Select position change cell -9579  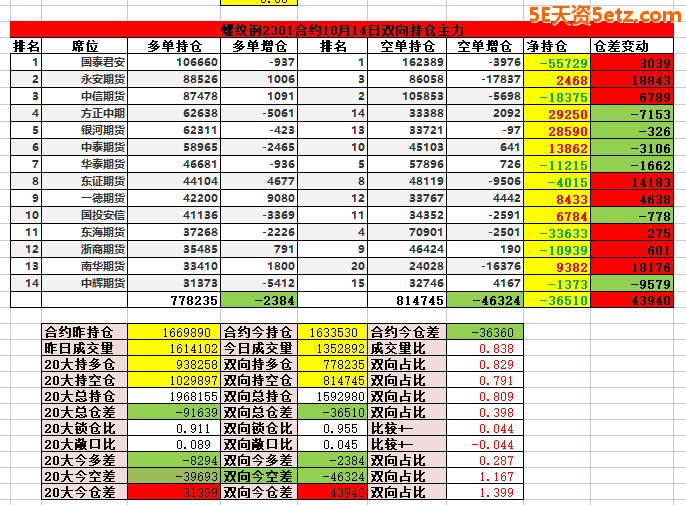pyautogui.click(x=632, y=284)
